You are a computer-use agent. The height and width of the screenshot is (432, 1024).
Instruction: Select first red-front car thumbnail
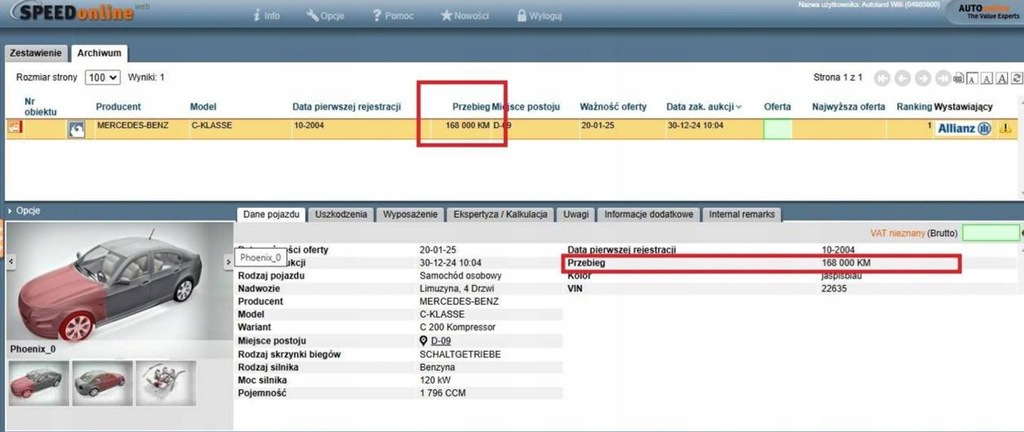pyautogui.click(x=39, y=383)
